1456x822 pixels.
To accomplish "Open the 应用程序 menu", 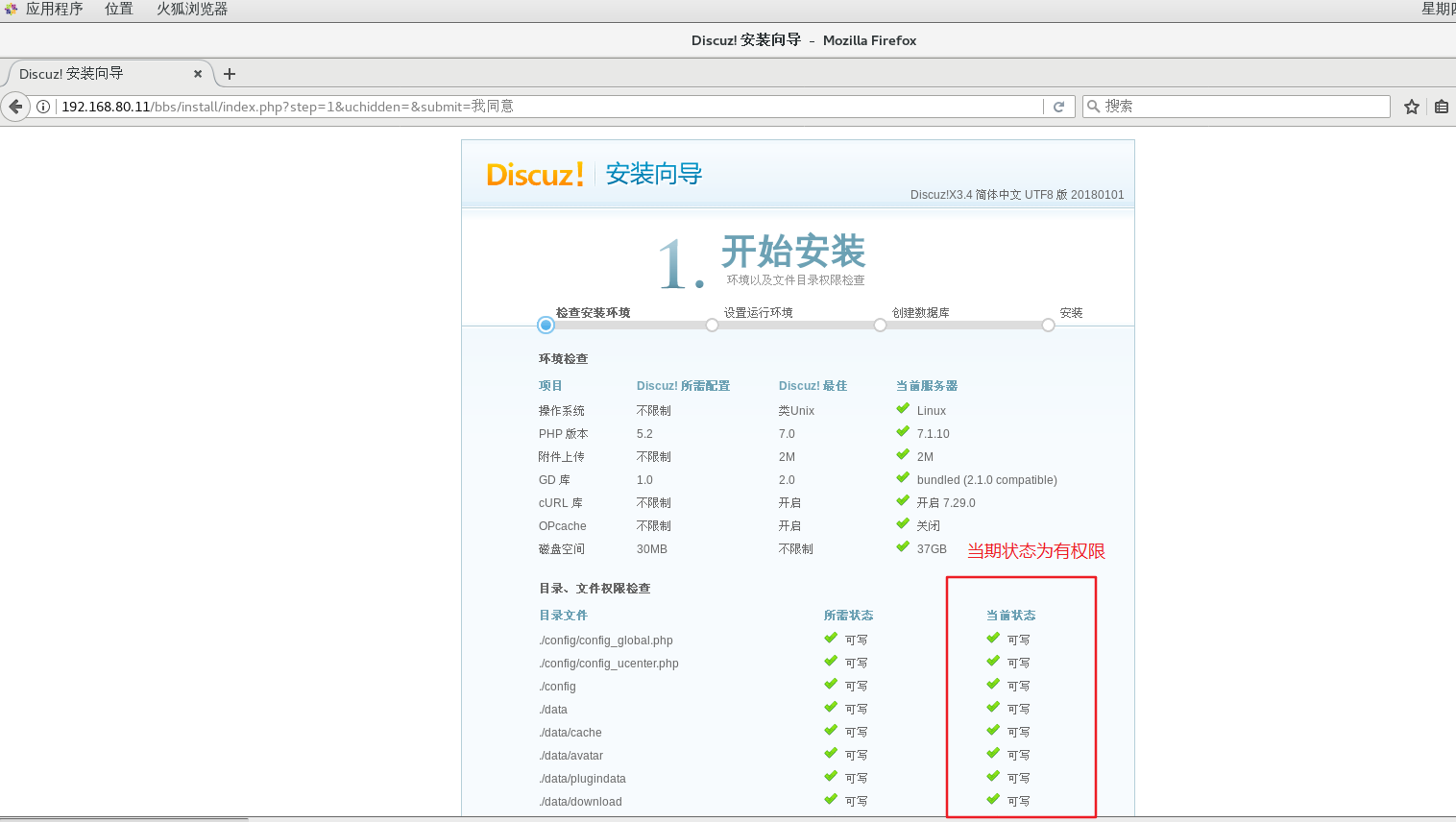I will (54, 9).
